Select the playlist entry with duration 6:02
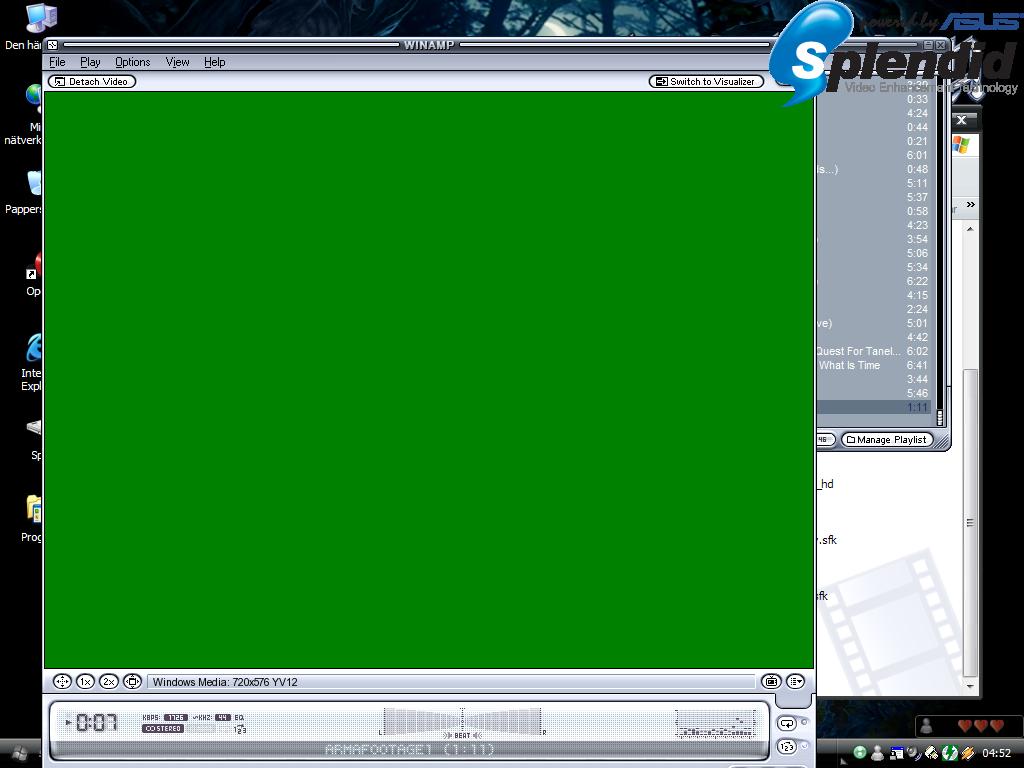This screenshot has width=1024, height=768. coord(874,351)
